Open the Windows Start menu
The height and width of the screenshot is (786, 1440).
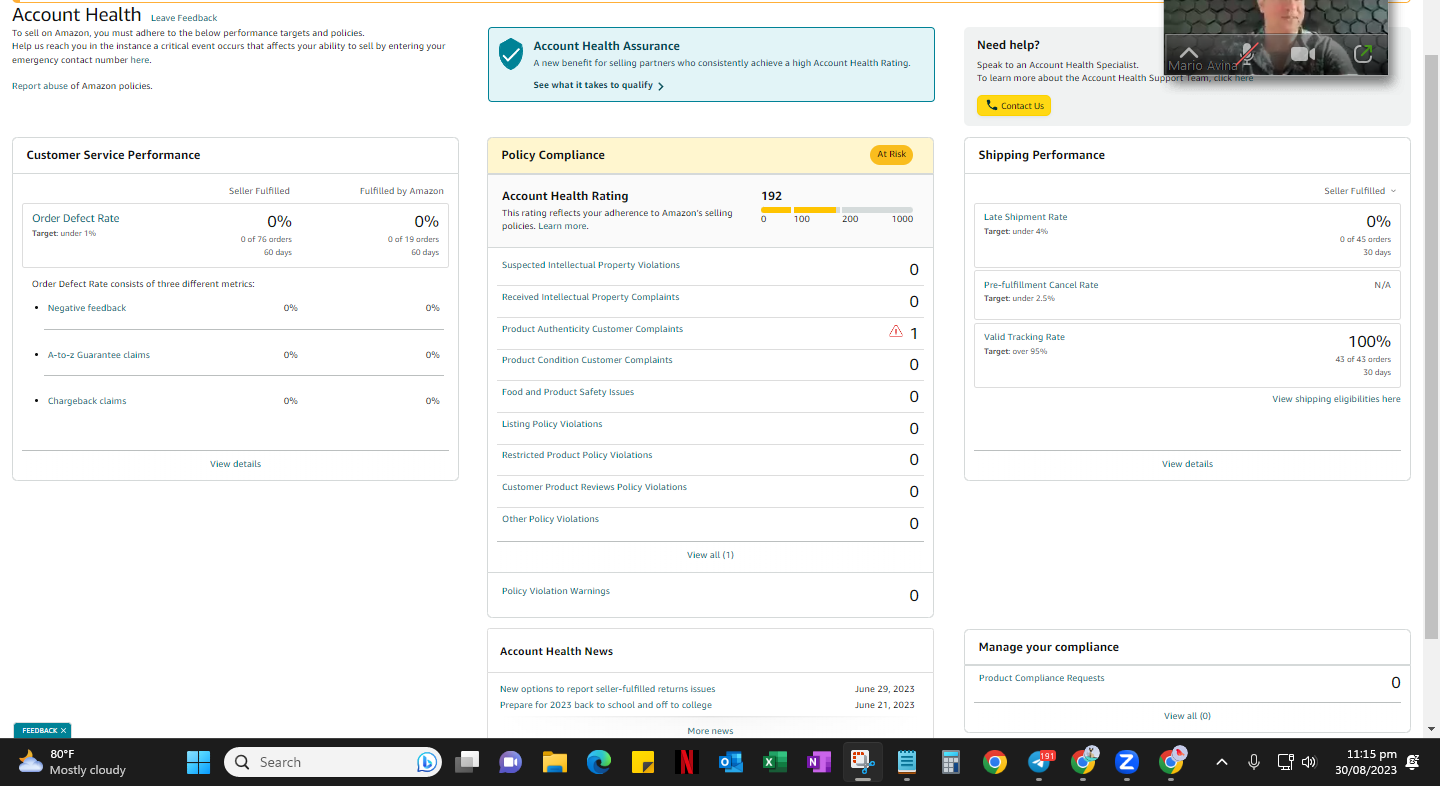198,762
